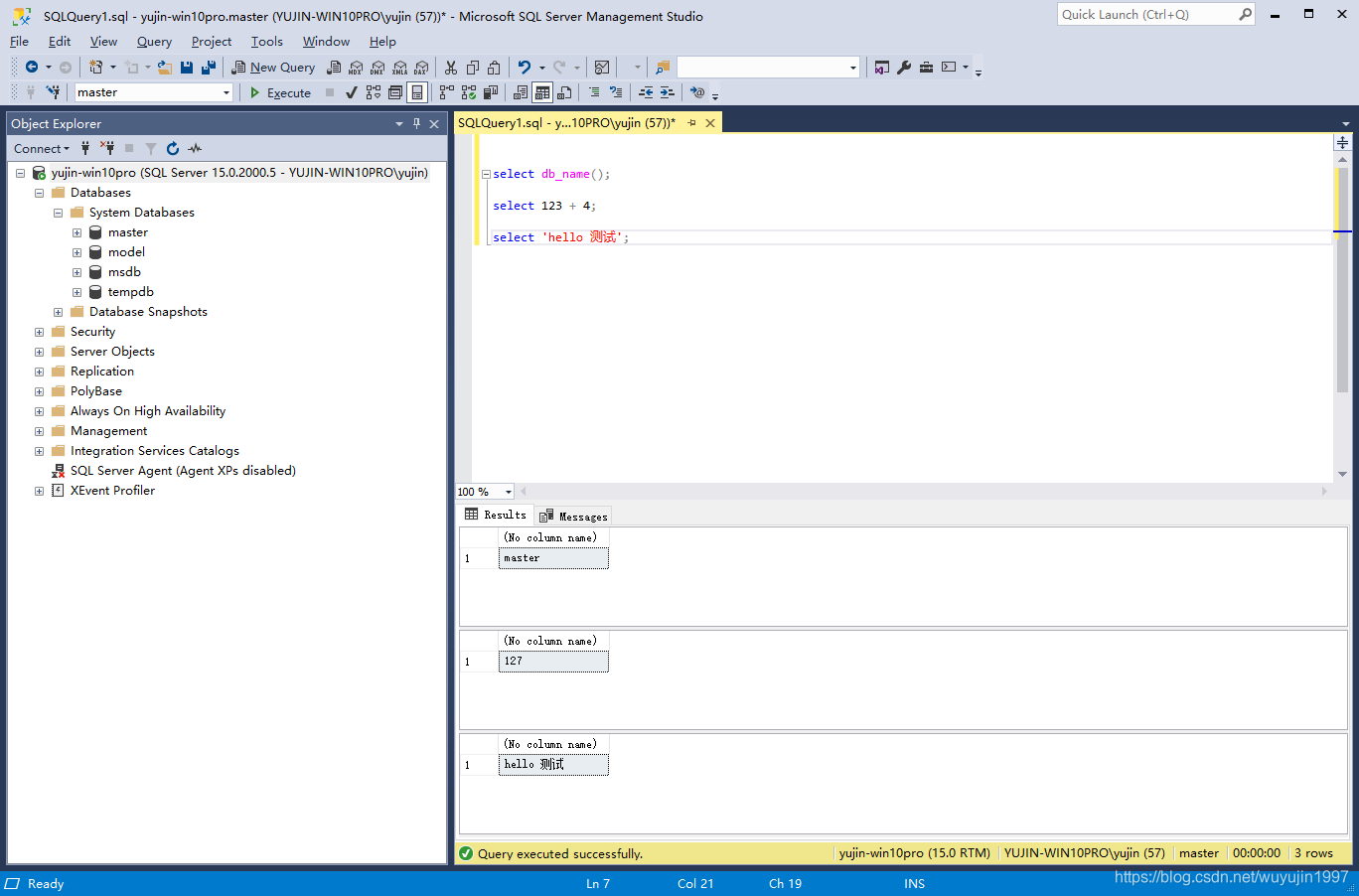Open the Query menu
The width and height of the screenshot is (1359, 896).
[154, 42]
